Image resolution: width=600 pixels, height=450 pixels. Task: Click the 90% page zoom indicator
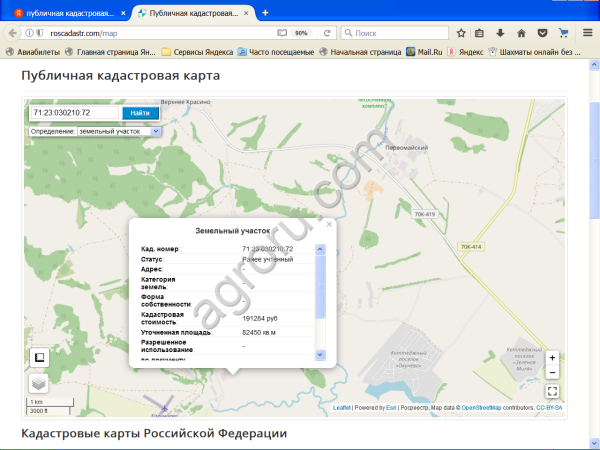301,33
